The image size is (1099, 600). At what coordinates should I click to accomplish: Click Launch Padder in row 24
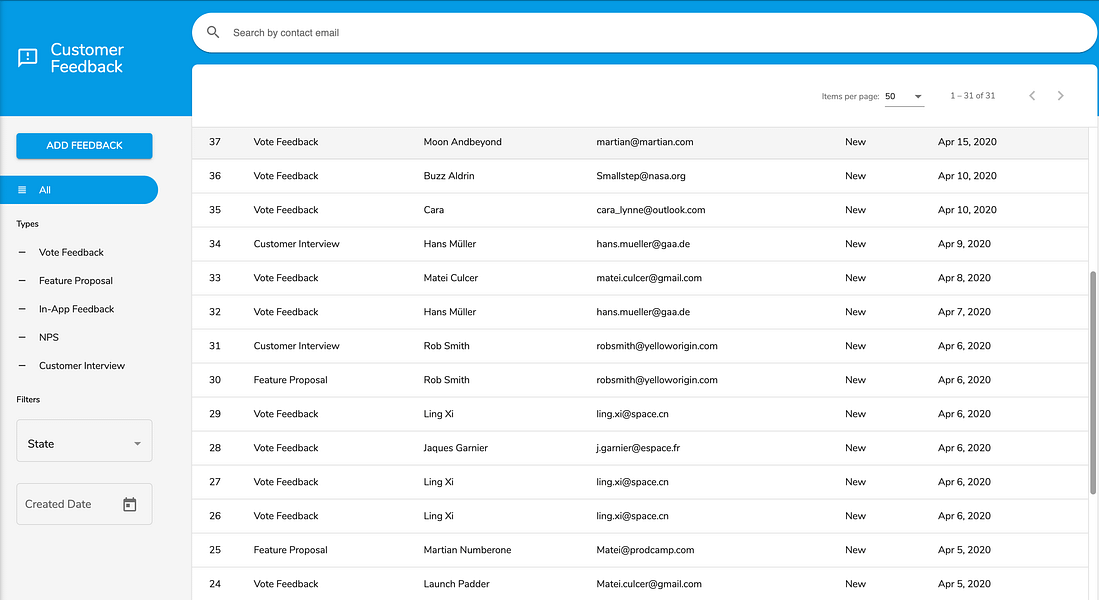tap(456, 584)
